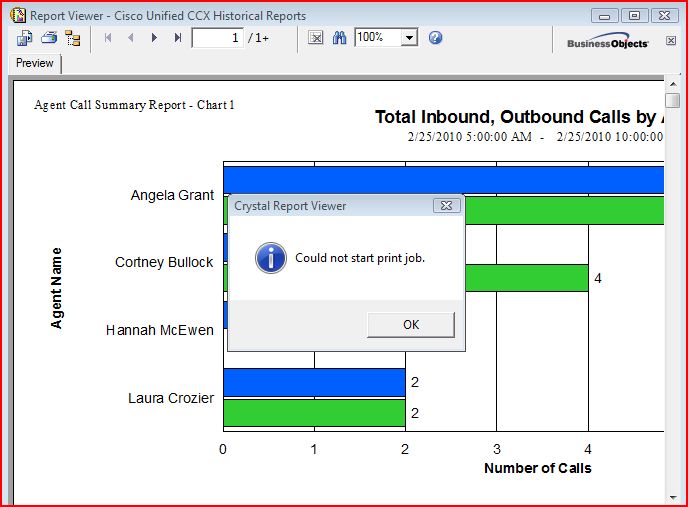Screen dimensions: 688x507
Task: Click the '/ 1+' page count text
Action: click(x=258, y=38)
